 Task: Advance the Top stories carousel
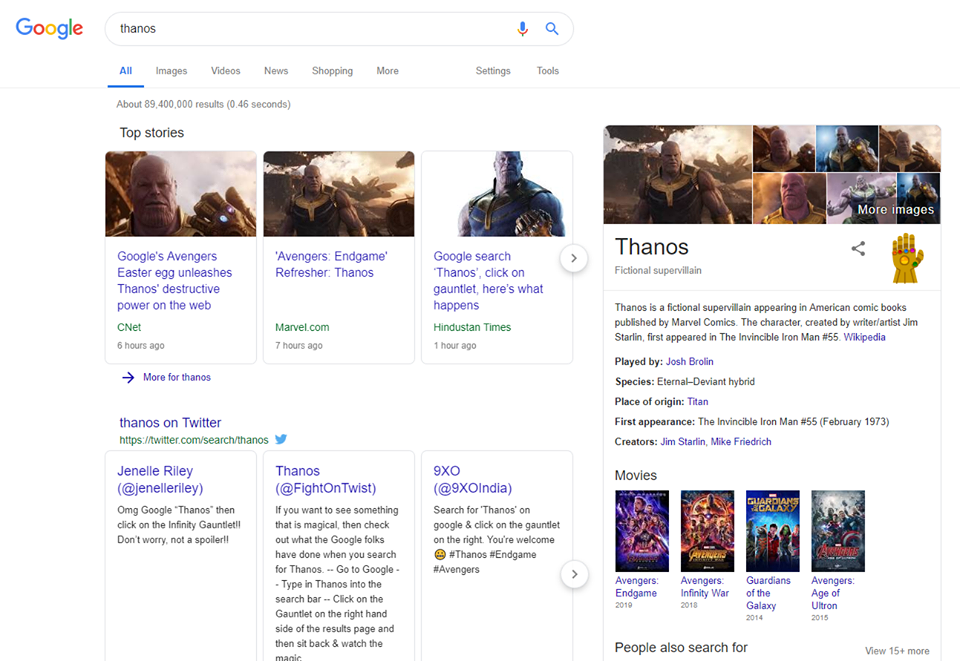(x=574, y=258)
